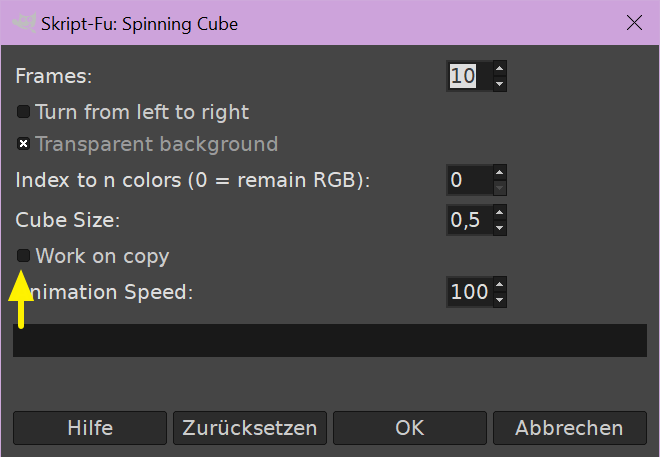Decrement the Cube Size spinner
The height and width of the screenshot is (457, 660).
(500, 228)
